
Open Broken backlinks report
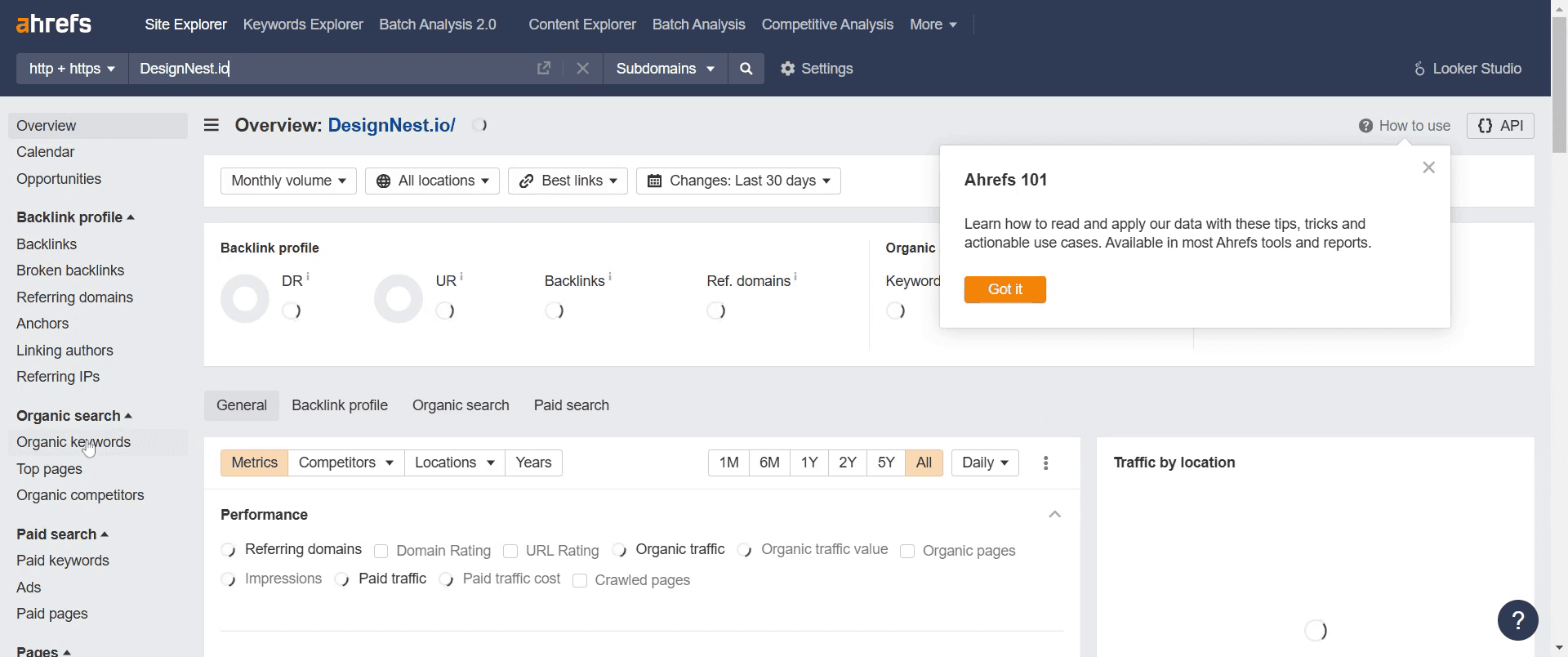click(70, 270)
